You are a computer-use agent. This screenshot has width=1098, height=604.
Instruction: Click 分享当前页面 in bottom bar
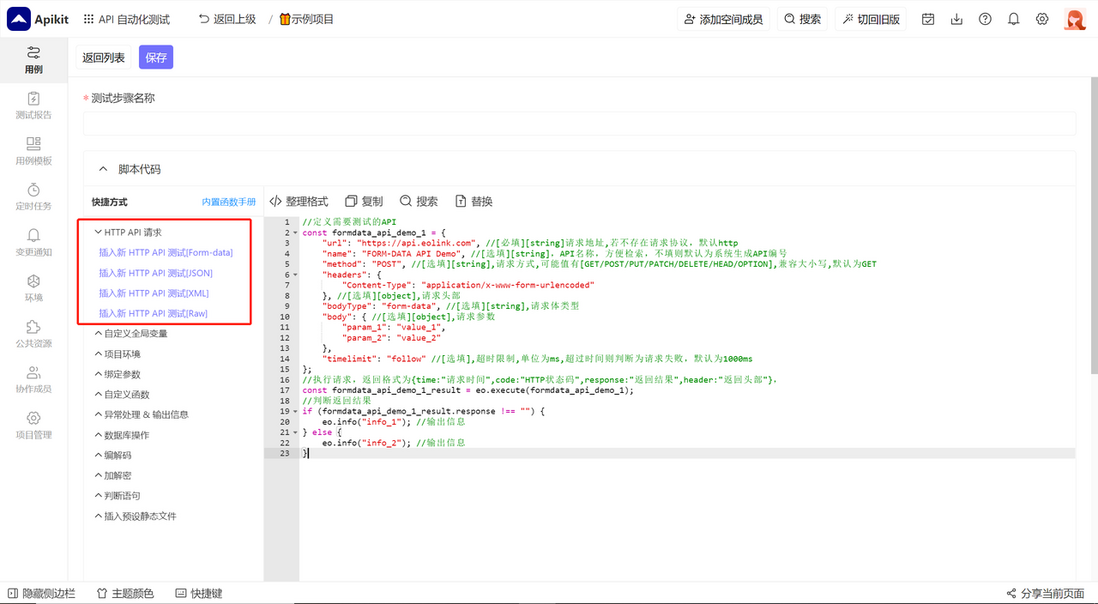click(1045, 594)
